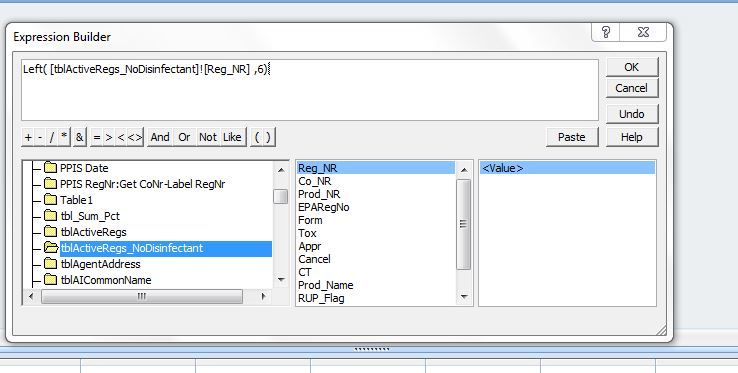
Task: Close the Expression Builder window
Action: tap(643, 32)
